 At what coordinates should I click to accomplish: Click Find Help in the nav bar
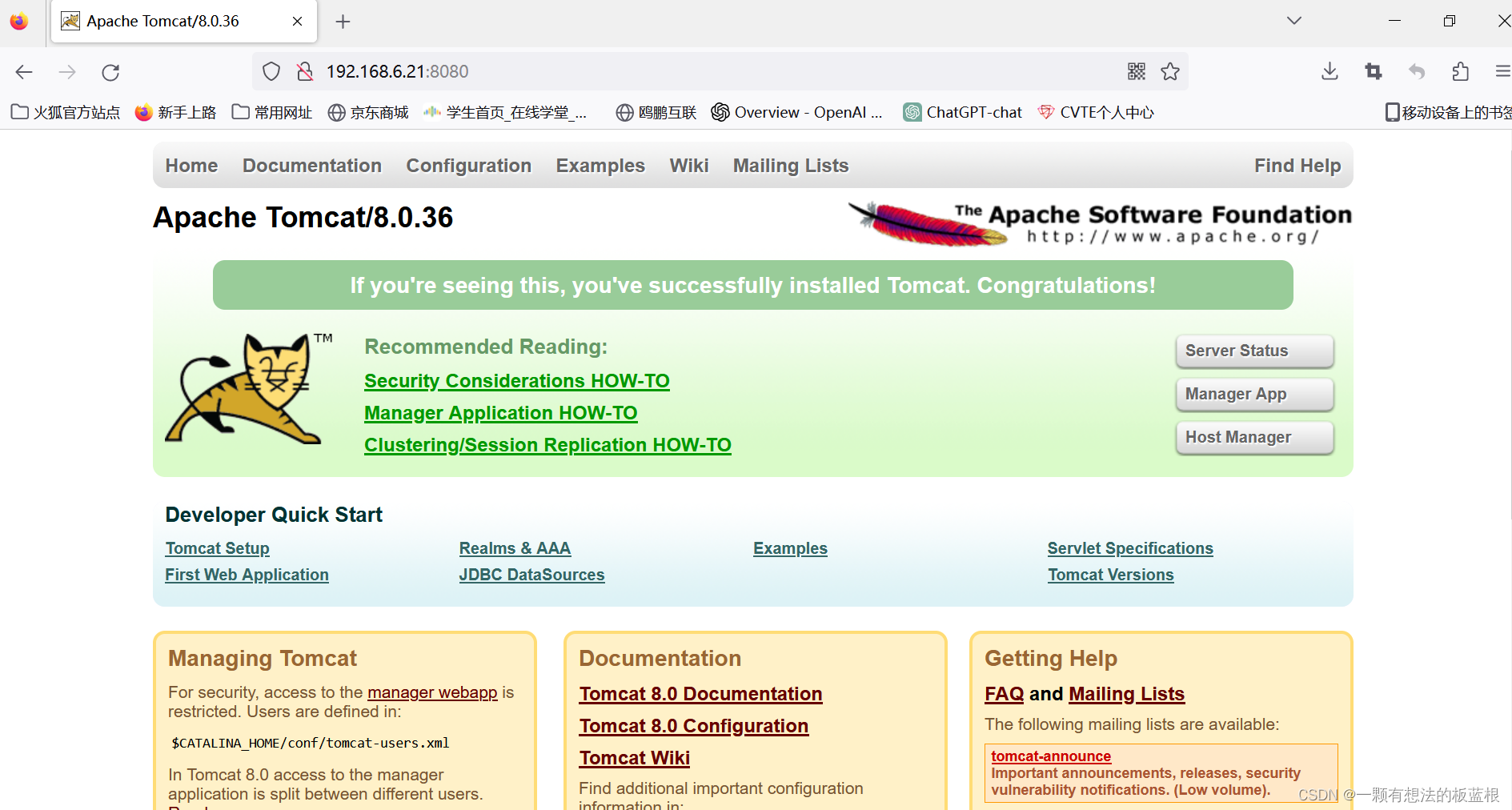1297,166
